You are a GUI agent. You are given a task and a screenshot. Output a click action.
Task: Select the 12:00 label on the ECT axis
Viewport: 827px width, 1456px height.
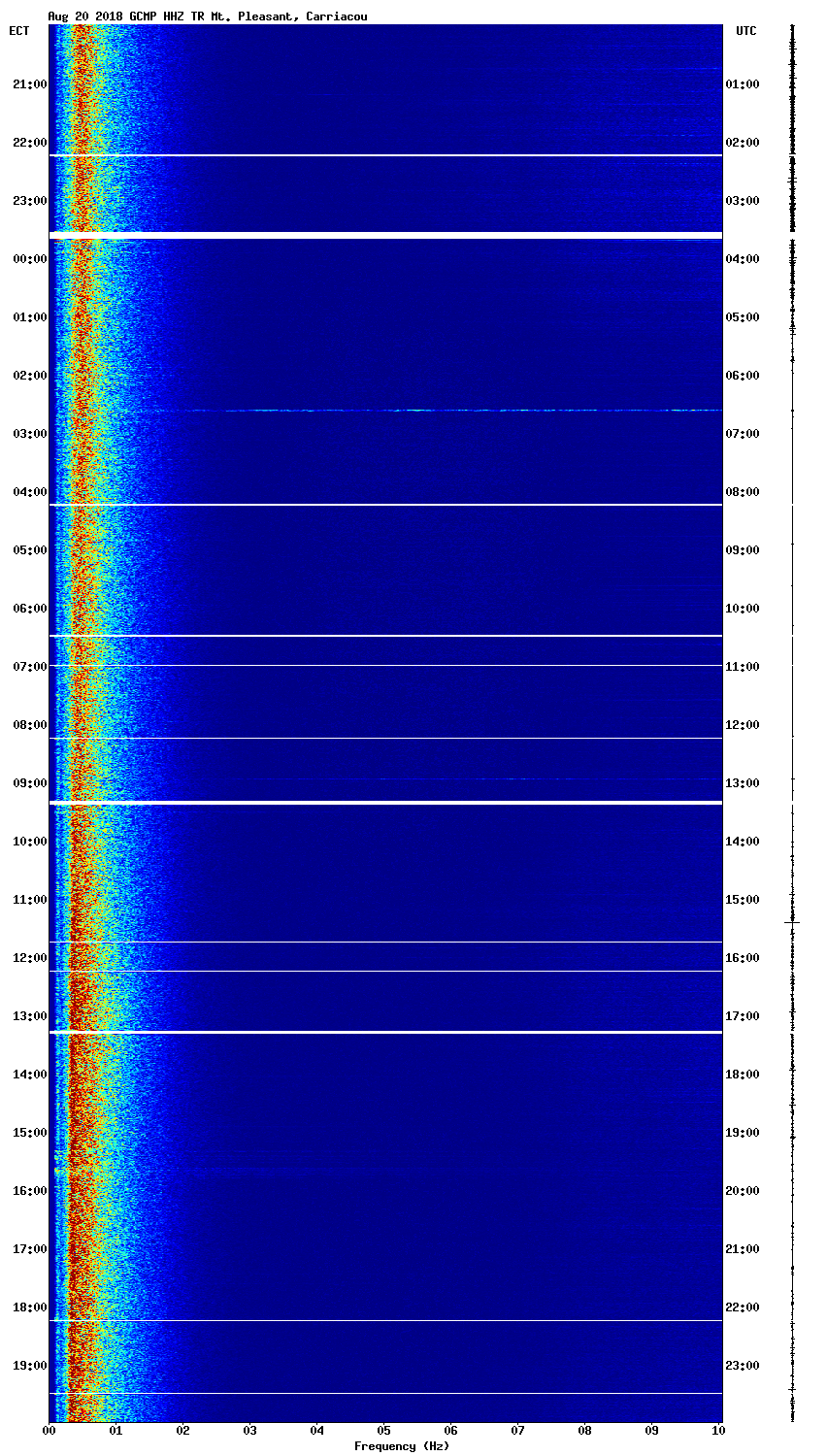pos(30,958)
